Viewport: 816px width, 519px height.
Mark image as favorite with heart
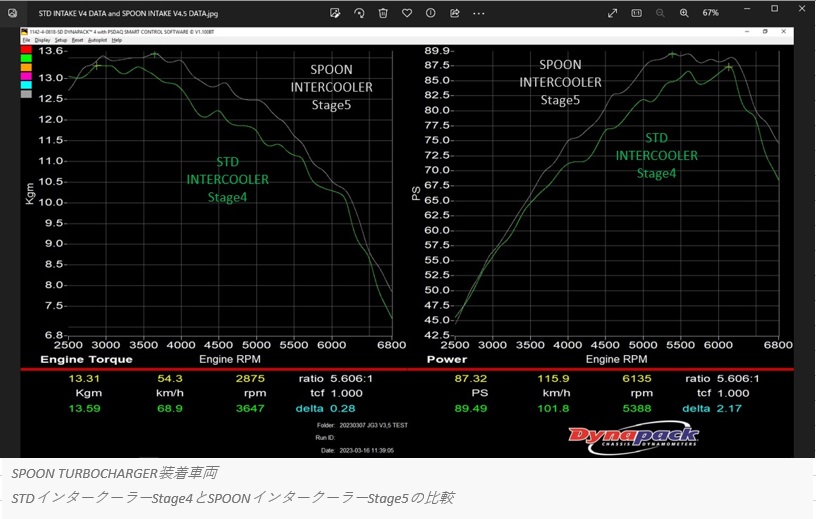click(x=406, y=13)
